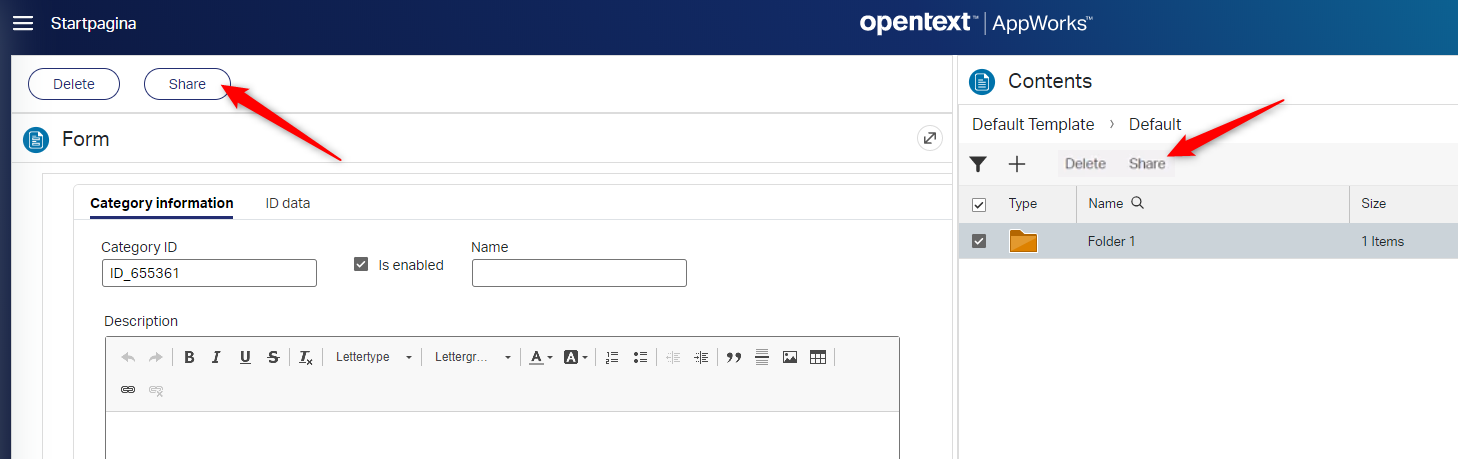The width and height of the screenshot is (1458, 459).
Task: Switch to the ID data tab
Action: (287, 203)
